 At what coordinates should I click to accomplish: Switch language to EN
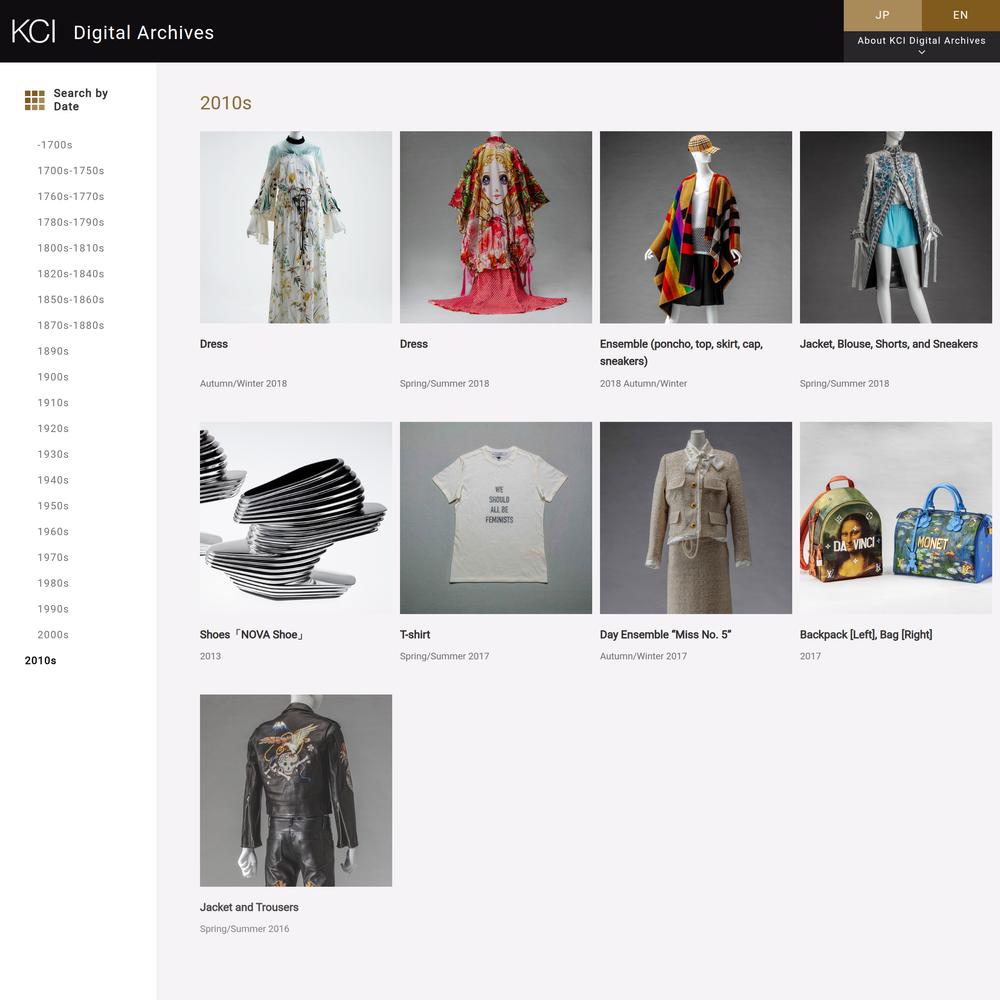pos(960,15)
